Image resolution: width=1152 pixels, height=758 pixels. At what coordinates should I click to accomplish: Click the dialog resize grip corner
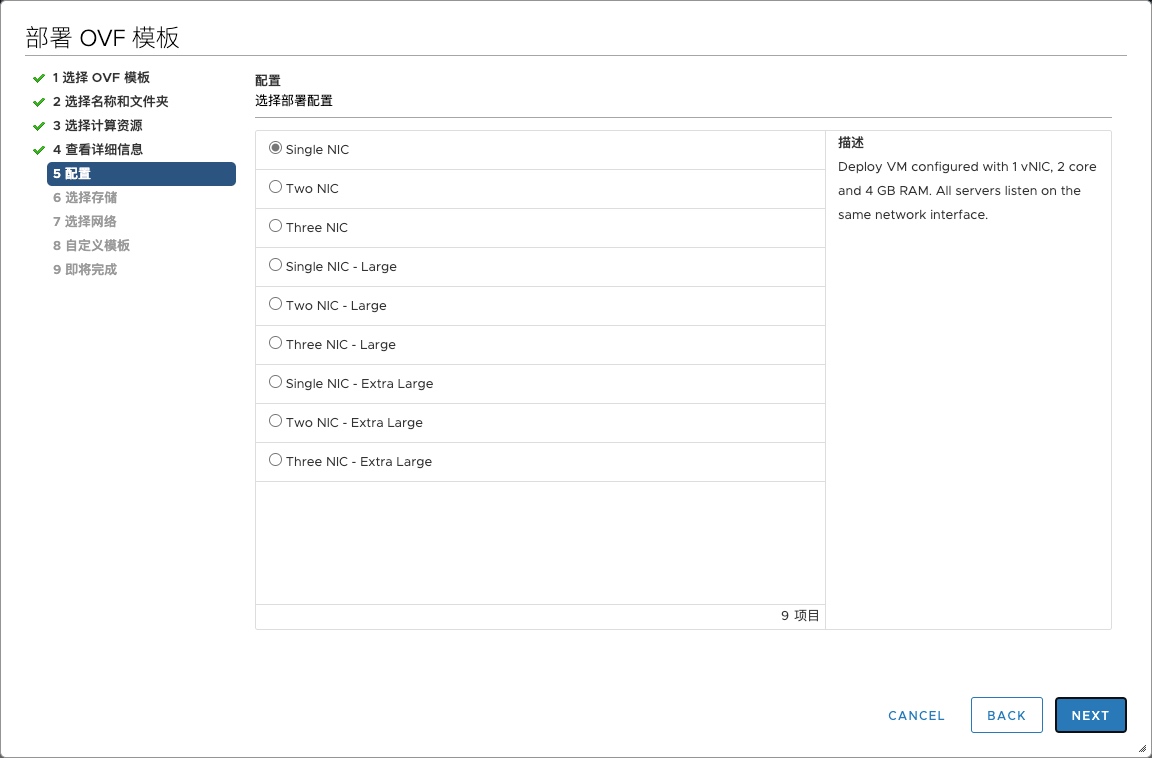click(1142, 748)
